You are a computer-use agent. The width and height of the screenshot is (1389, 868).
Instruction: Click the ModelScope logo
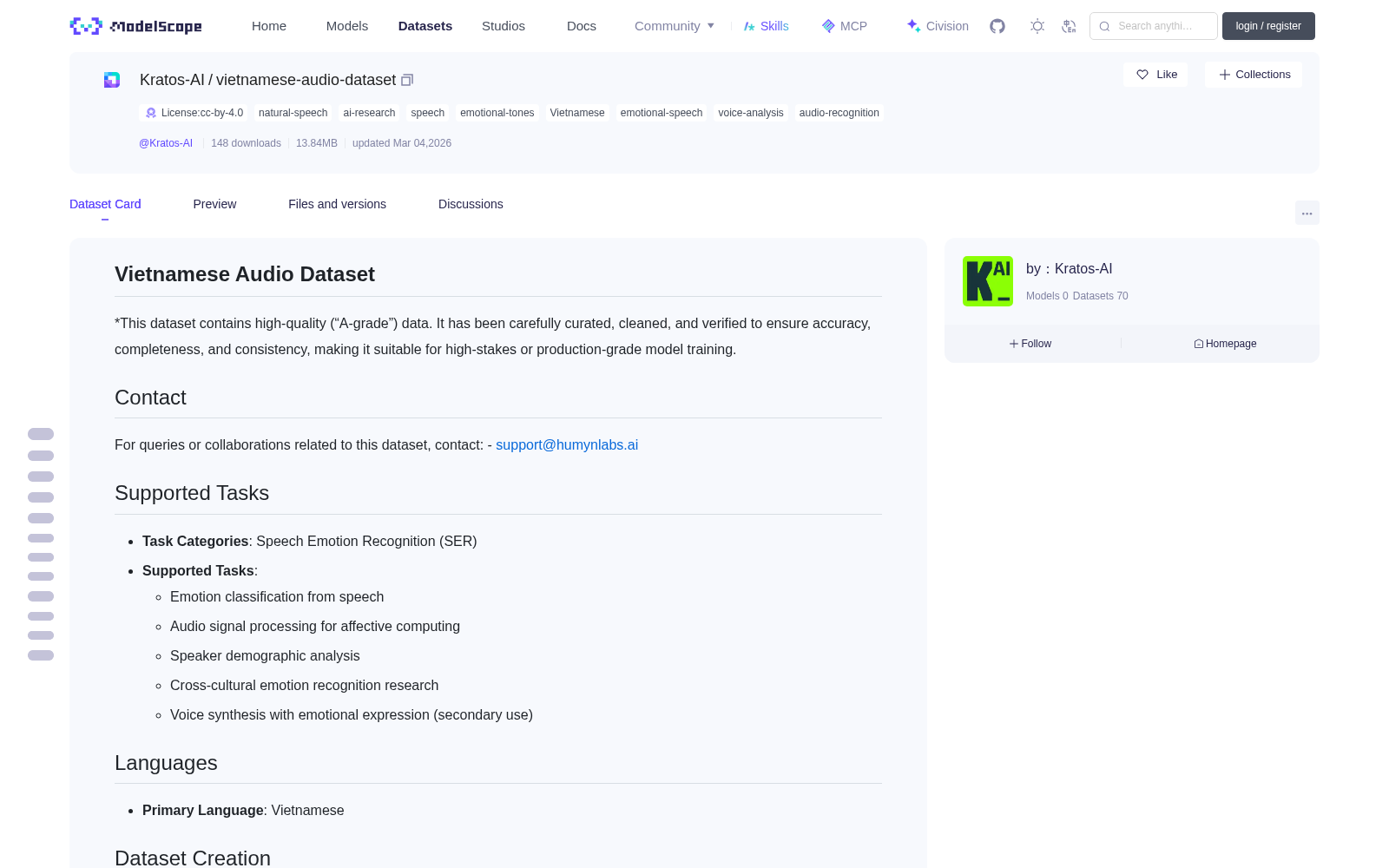135,26
